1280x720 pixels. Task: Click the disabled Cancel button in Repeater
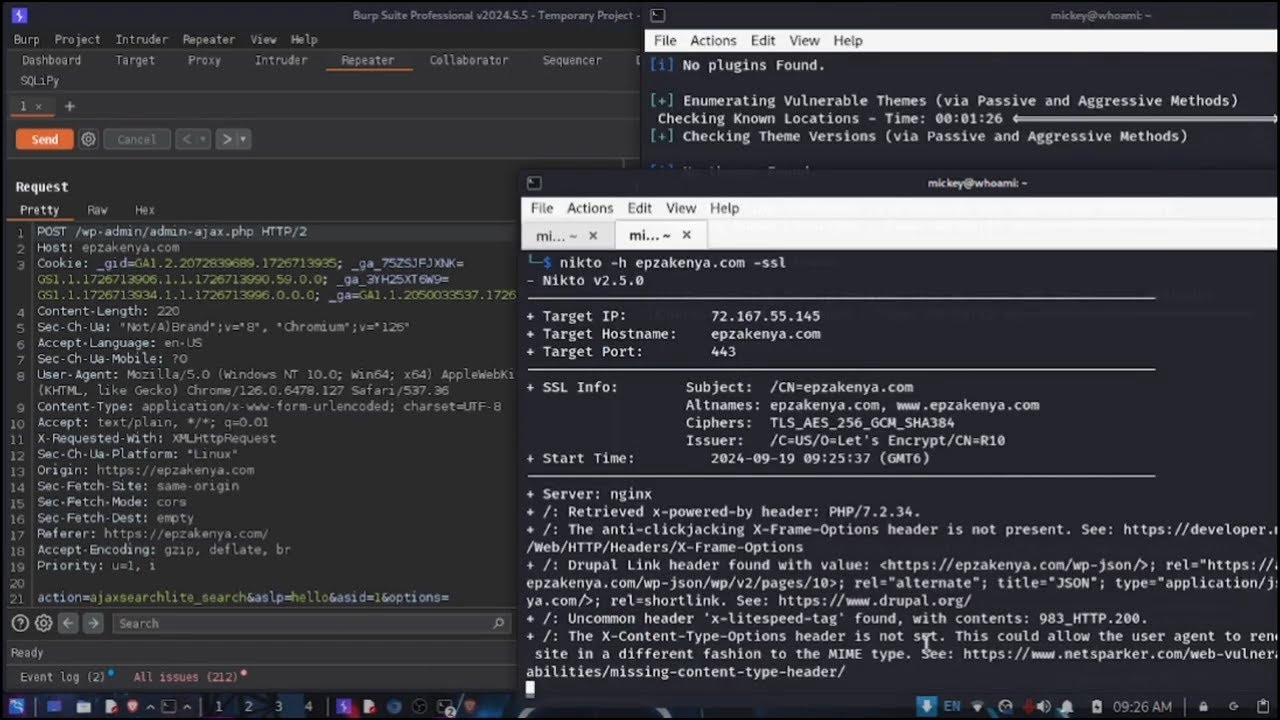click(136, 139)
